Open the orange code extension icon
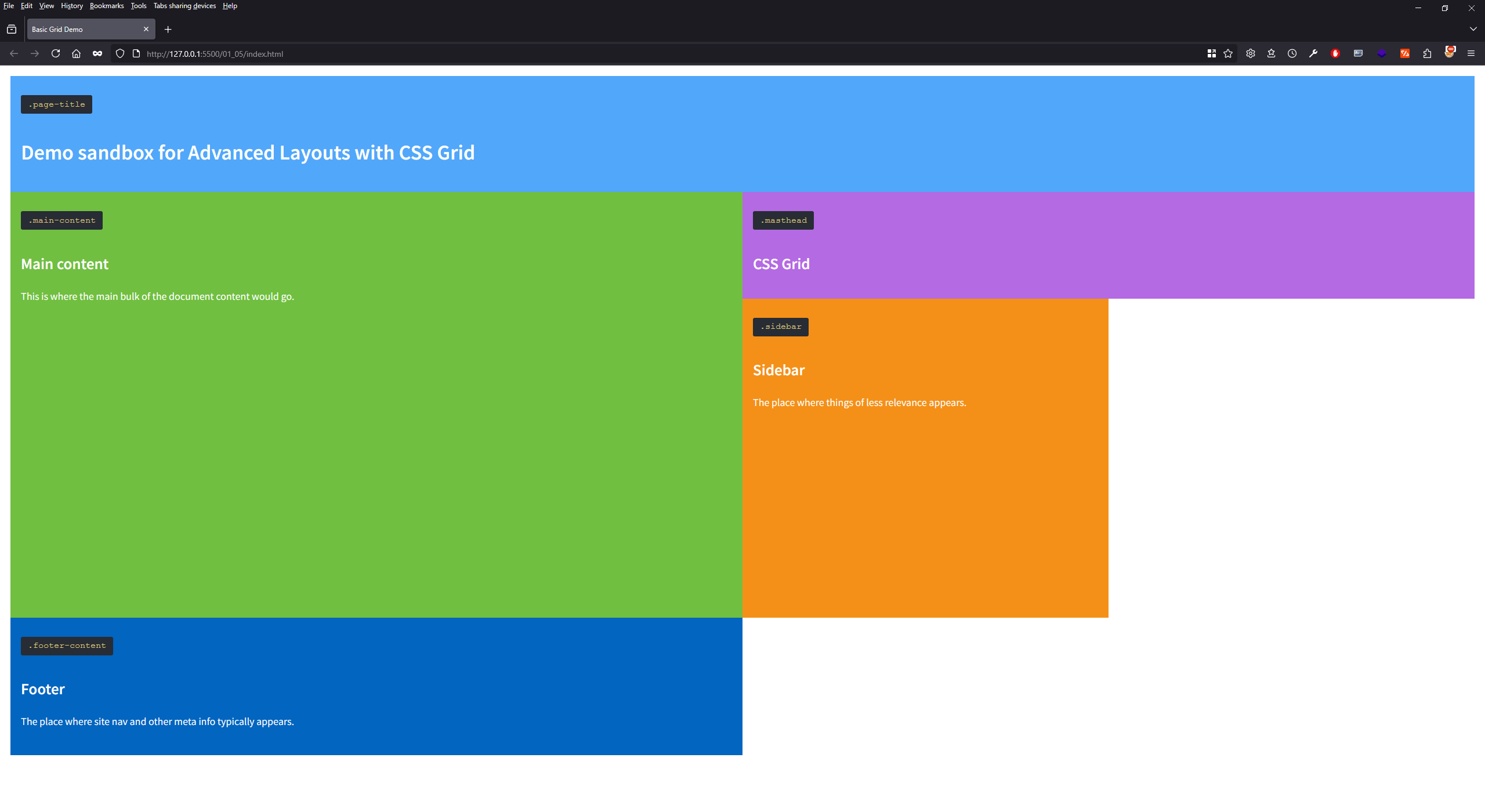 [1404, 53]
